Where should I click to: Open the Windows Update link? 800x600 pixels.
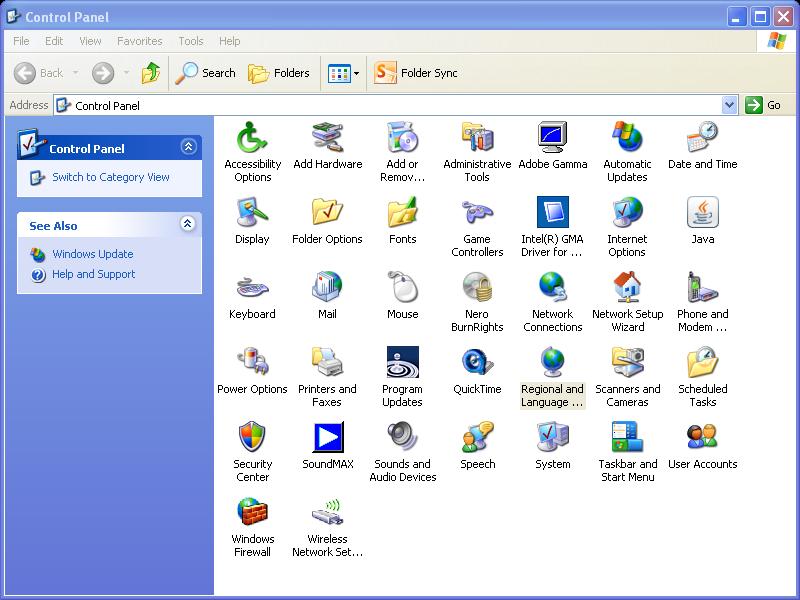point(82,254)
